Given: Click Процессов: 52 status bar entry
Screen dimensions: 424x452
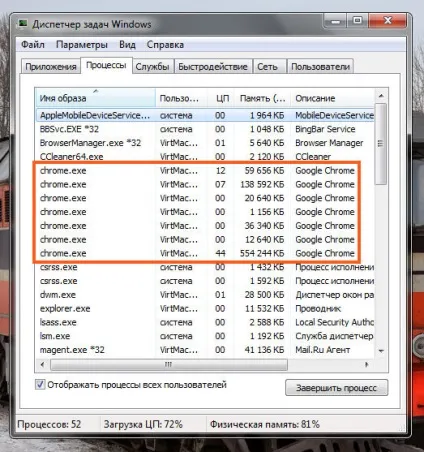Looking at the screenshot, I should [49, 424].
